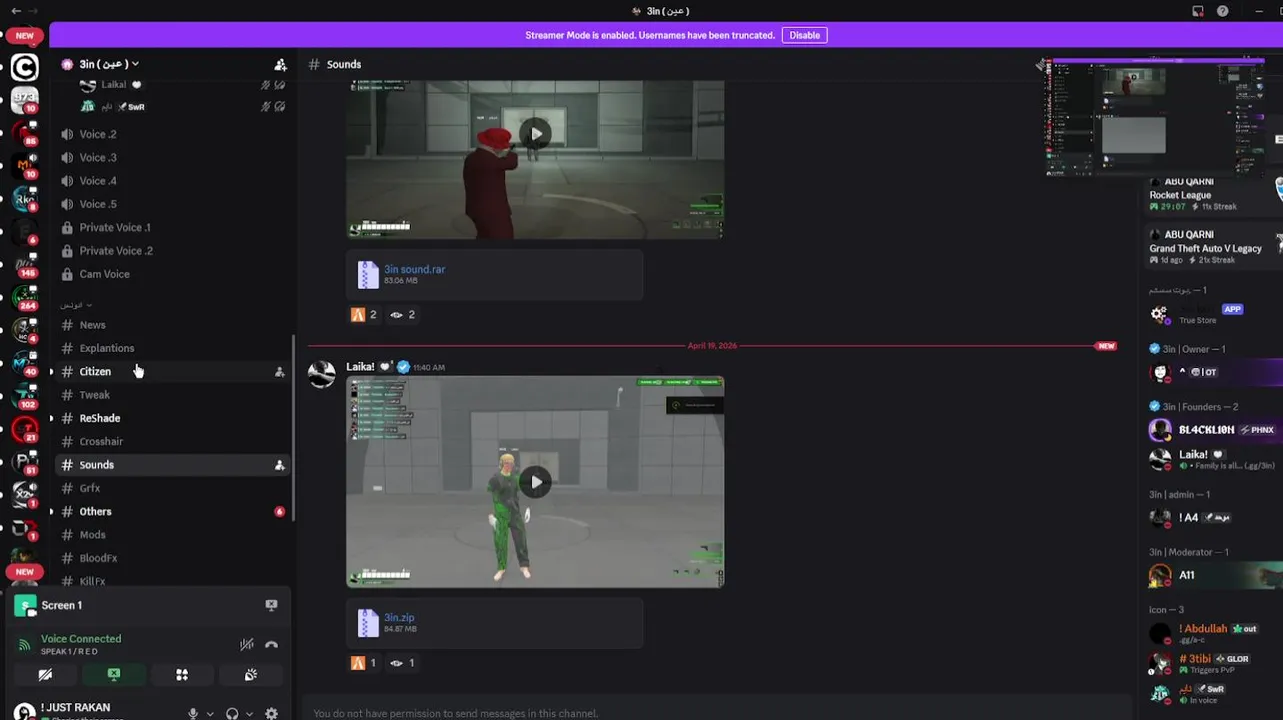Play the video with the green-suited character
Image resolution: width=1283 pixels, height=720 pixels.
[x=536, y=482]
